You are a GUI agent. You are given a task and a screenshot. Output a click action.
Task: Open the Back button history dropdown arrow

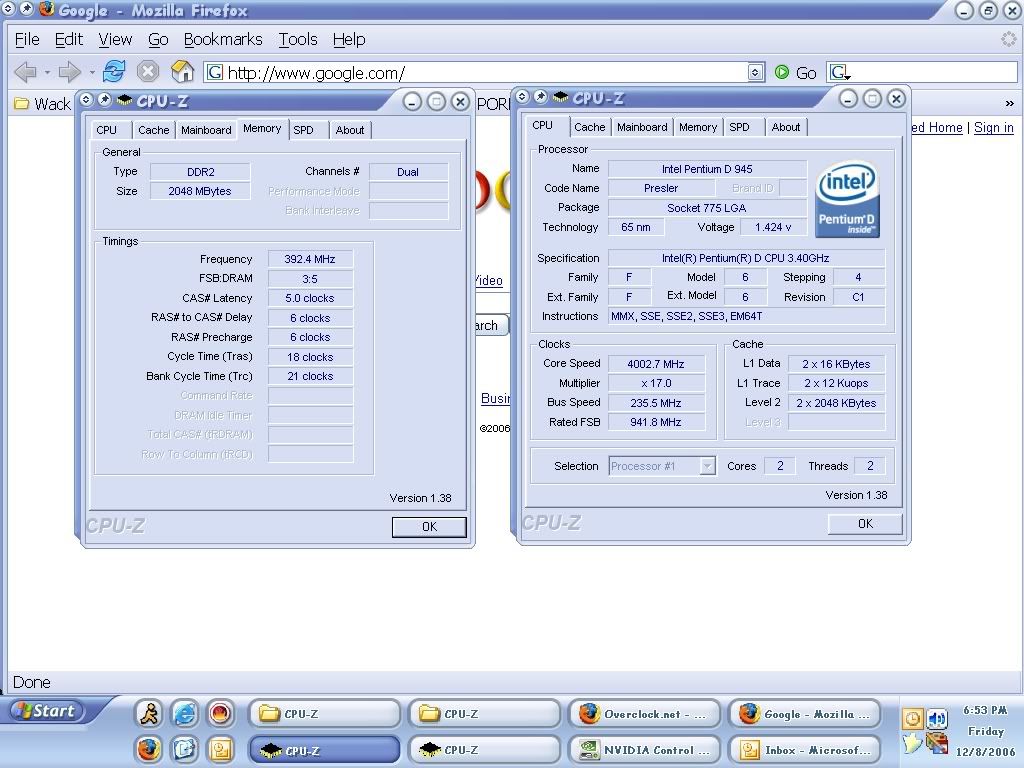(x=47, y=72)
